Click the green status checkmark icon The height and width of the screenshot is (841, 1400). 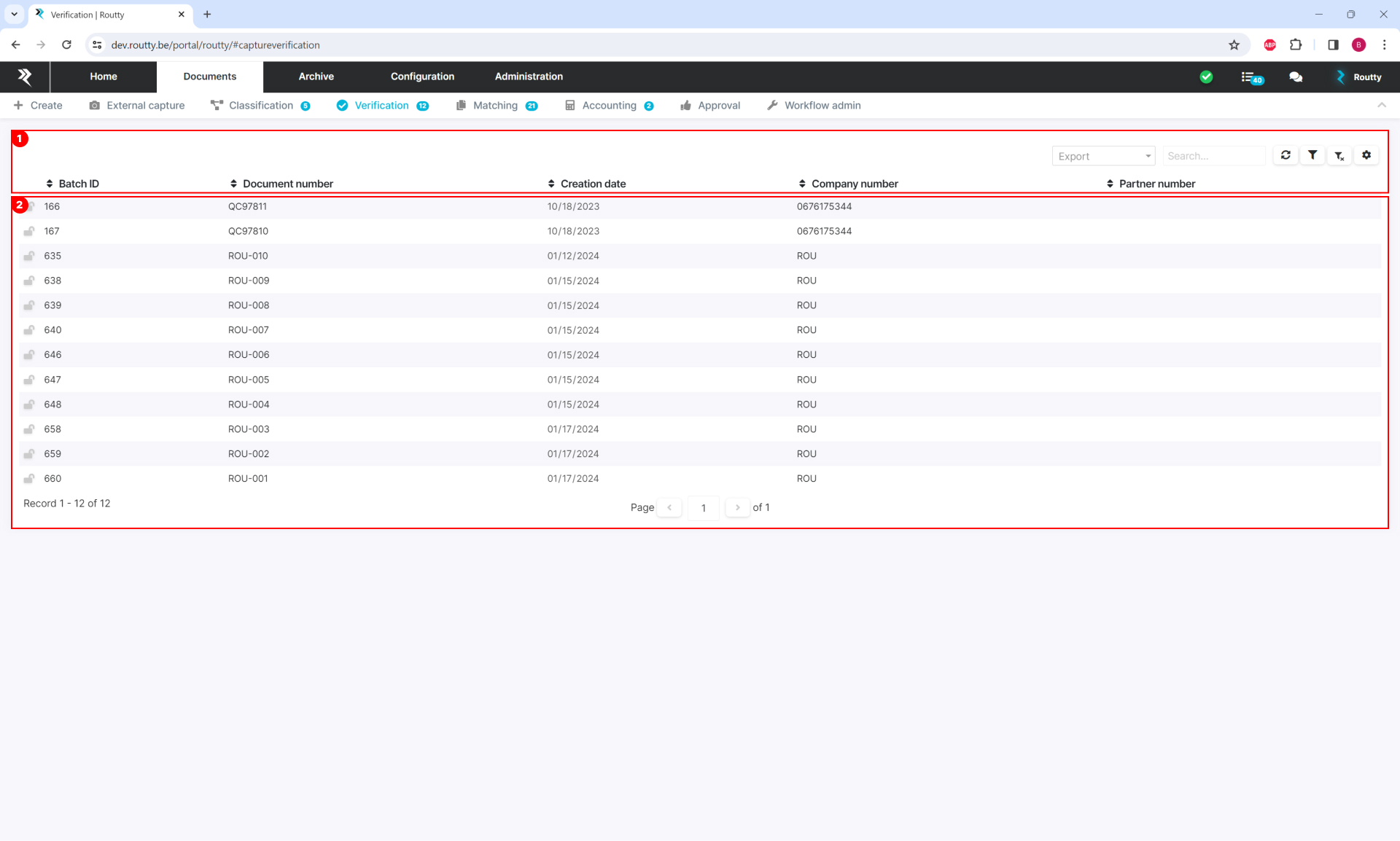point(1207,77)
